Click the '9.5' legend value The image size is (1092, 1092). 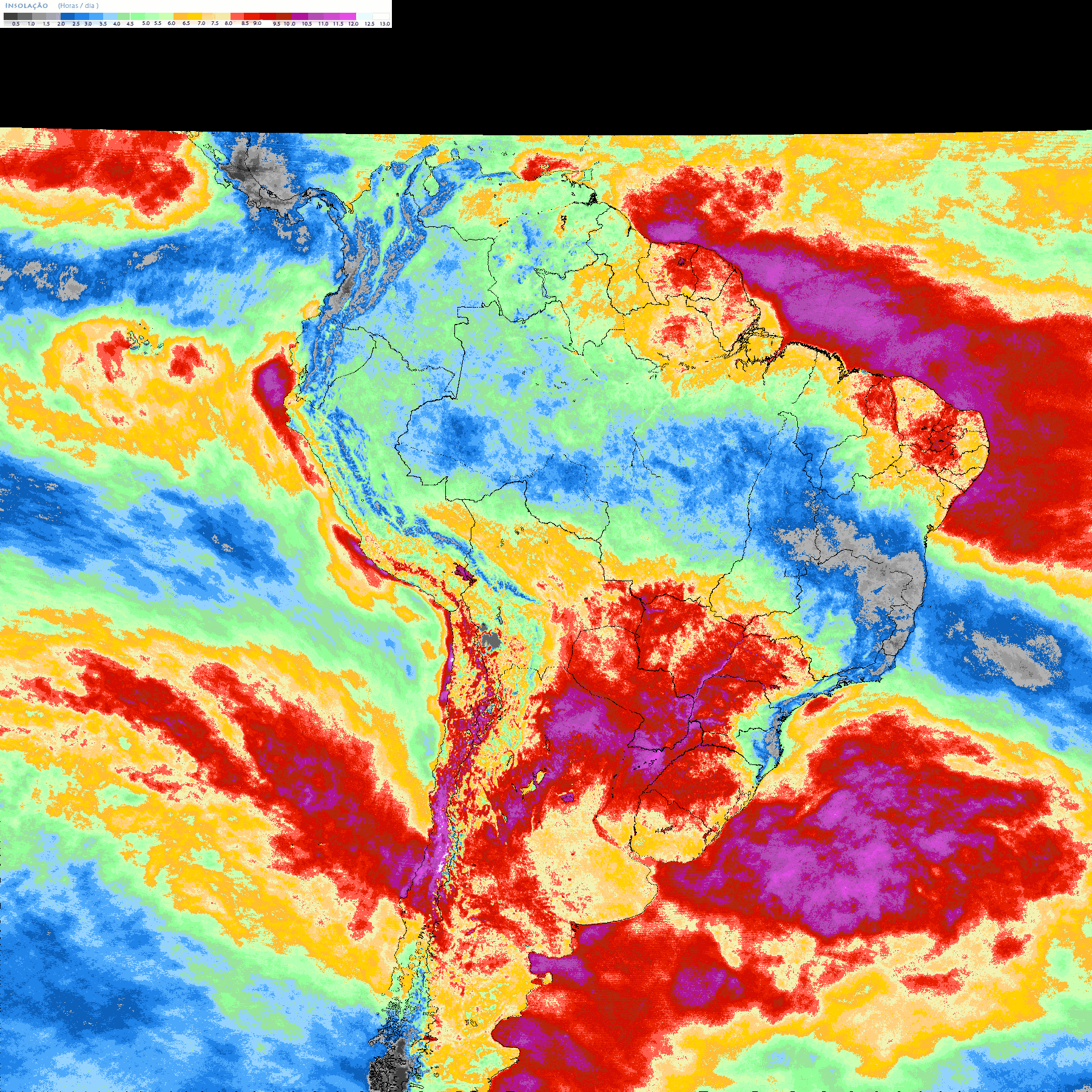(277, 24)
